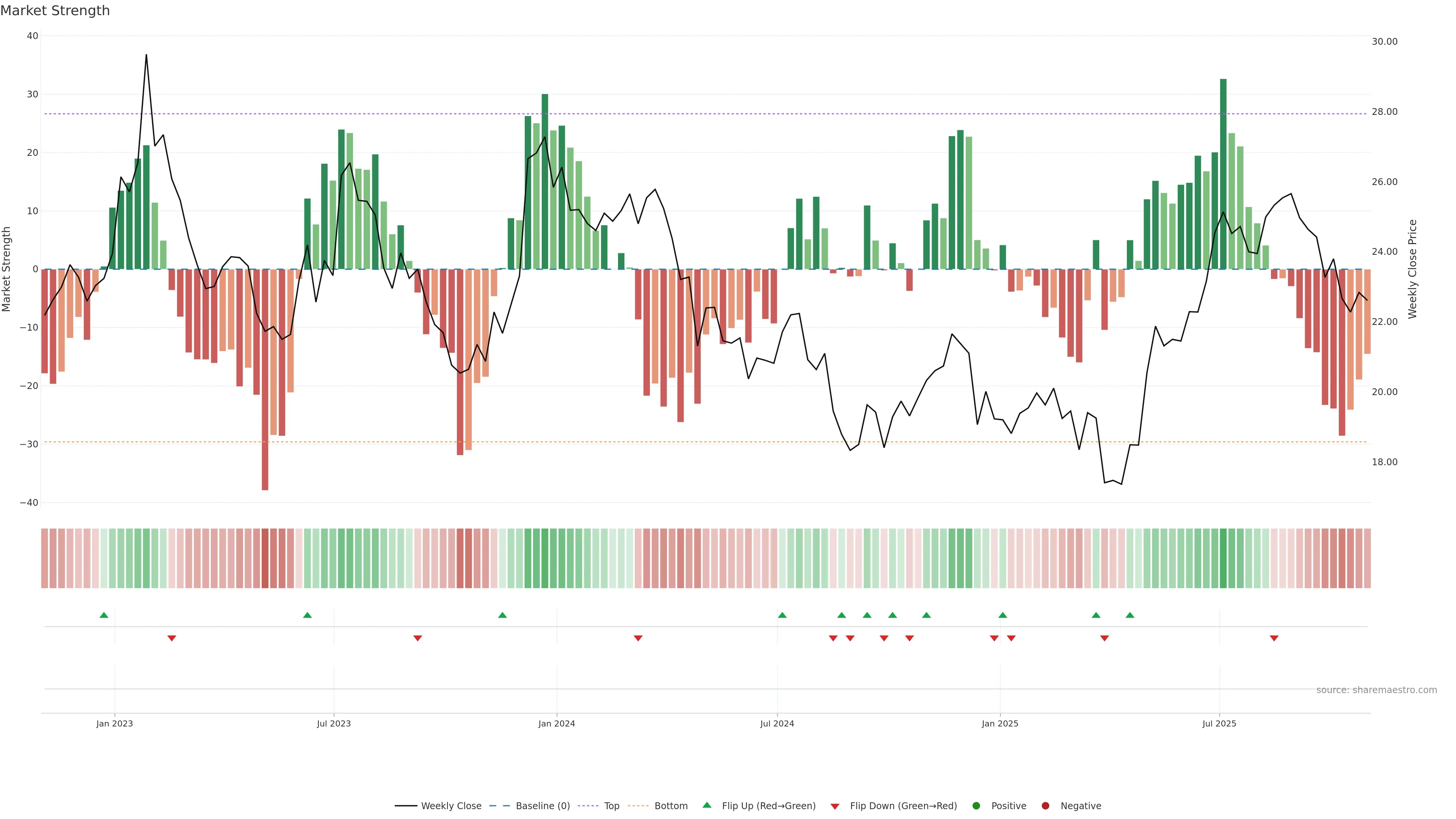Click the Positive green circle legend icon

coord(976,806)
